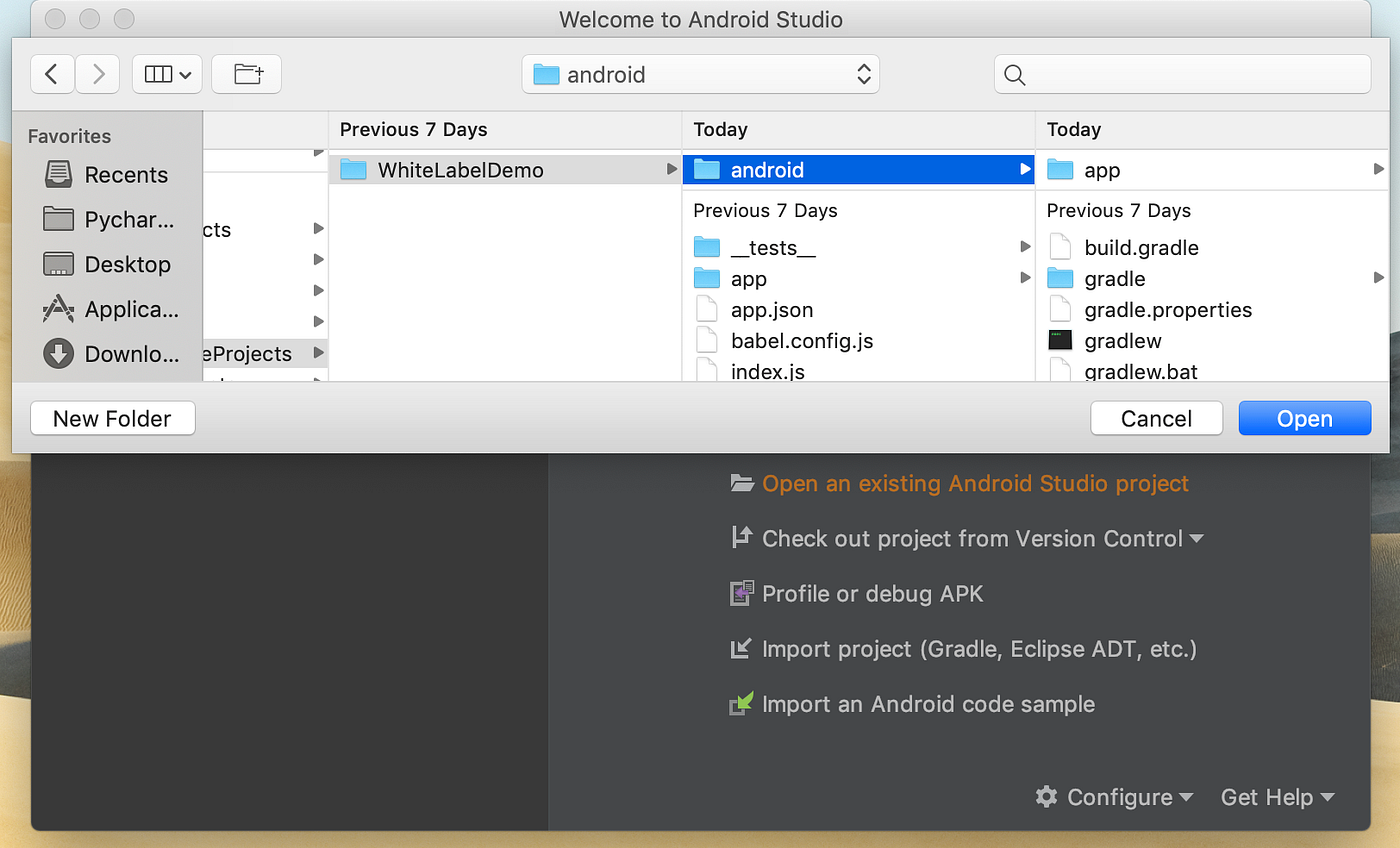
Task: Open the android location path dropdown
Action: tap(700, 74)
